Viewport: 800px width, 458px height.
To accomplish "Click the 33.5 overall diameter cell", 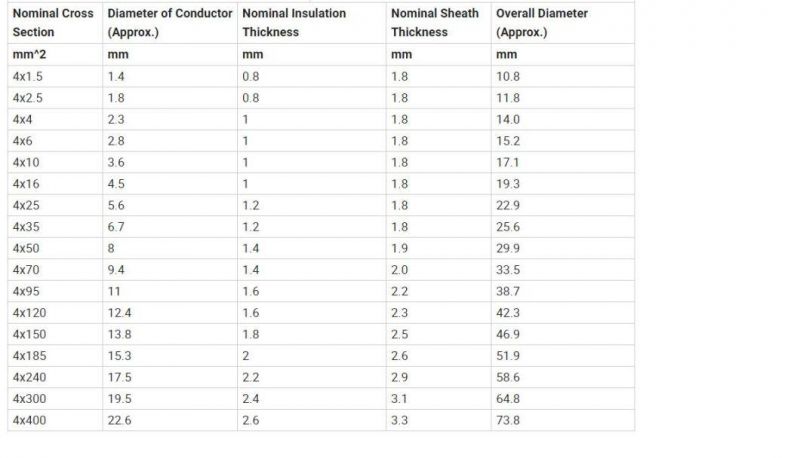I will (563, 270).
